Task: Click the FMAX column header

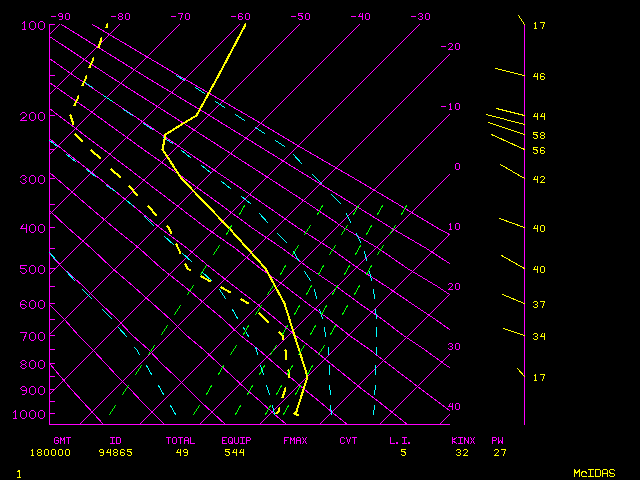Action: [x=295, y=440]
